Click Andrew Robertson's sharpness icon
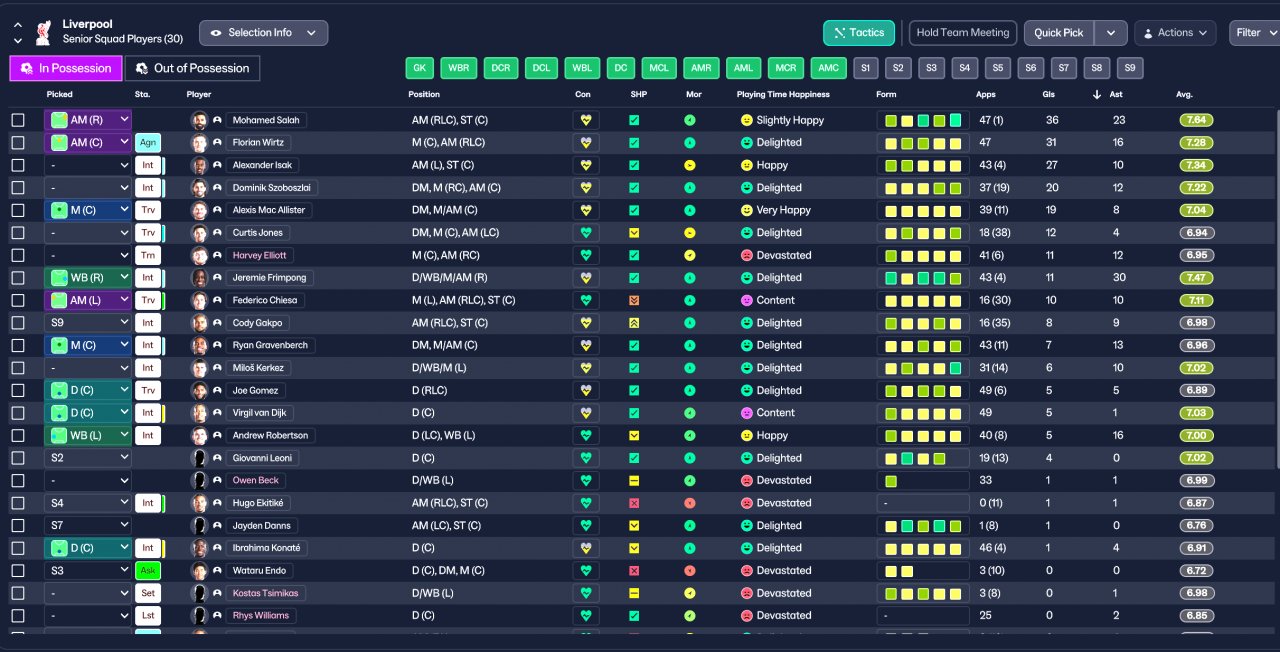This screenshot has width=1280, height=652. 634,435
